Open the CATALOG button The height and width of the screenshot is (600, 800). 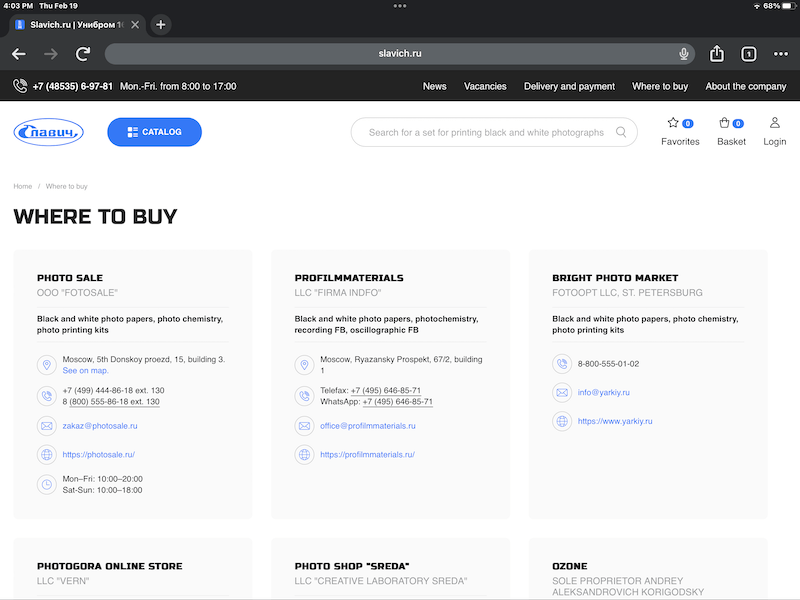pyautogui.click(x=154, y=132)
